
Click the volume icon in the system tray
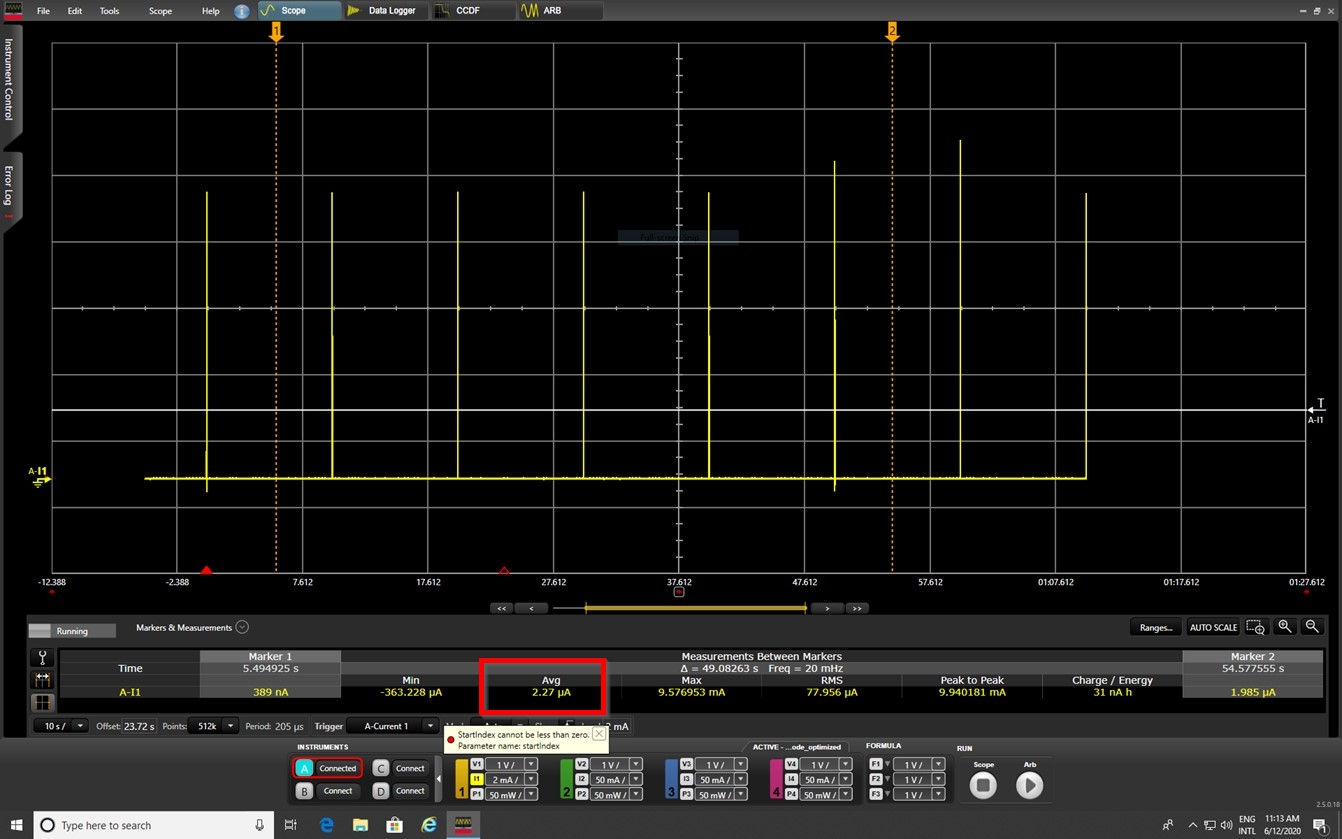tap(1226, 825)
